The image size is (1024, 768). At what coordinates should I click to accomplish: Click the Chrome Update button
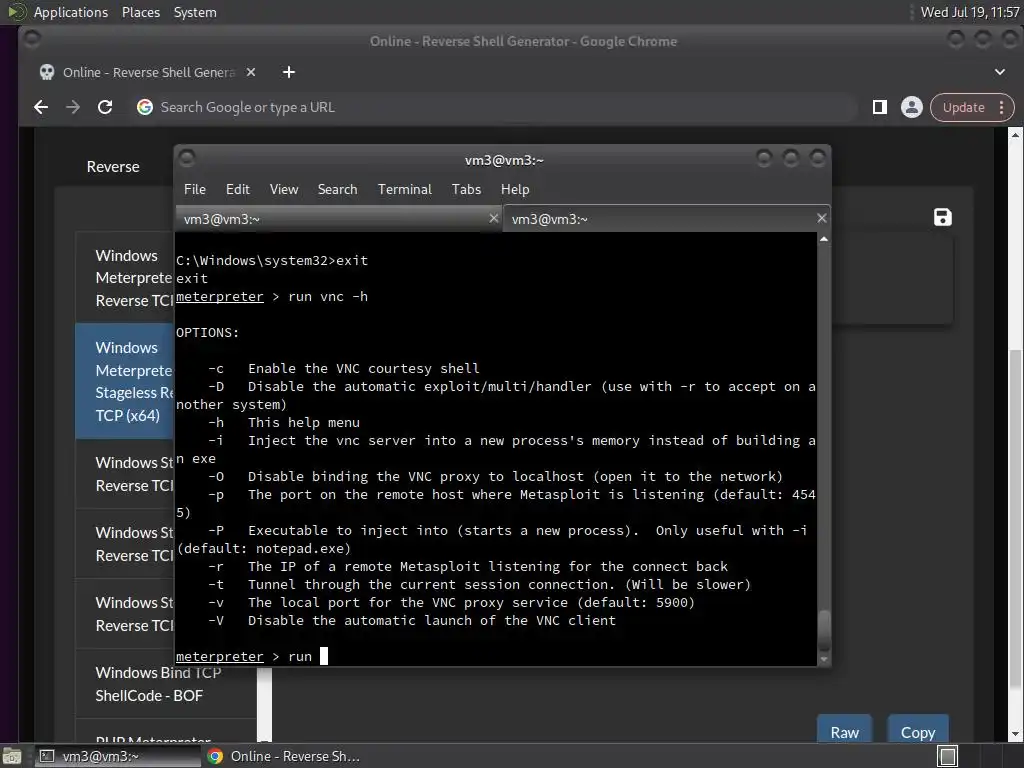(963, 107)
